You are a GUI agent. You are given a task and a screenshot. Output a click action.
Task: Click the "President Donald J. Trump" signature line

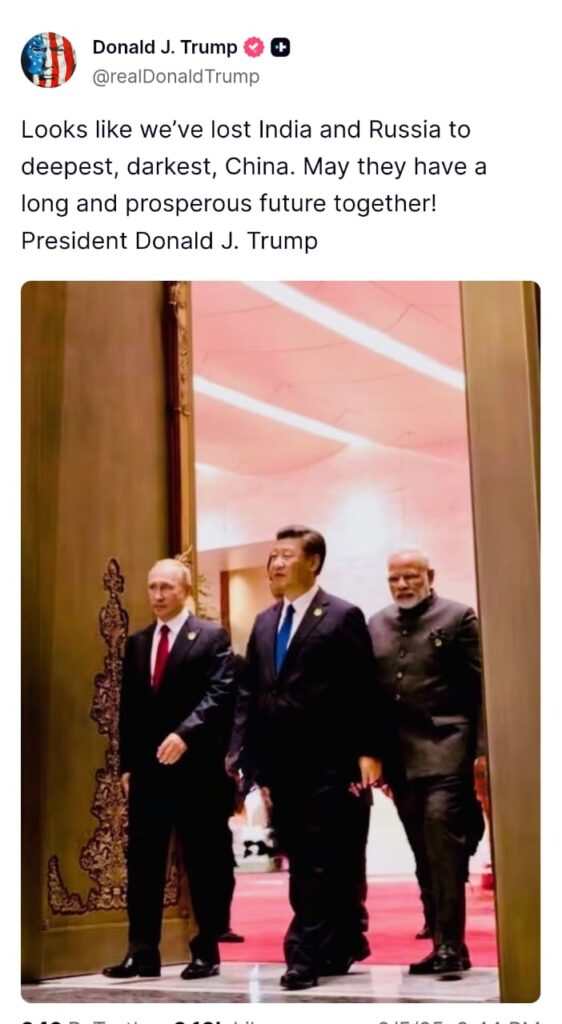pyautogui.click(x=169, y=241)
